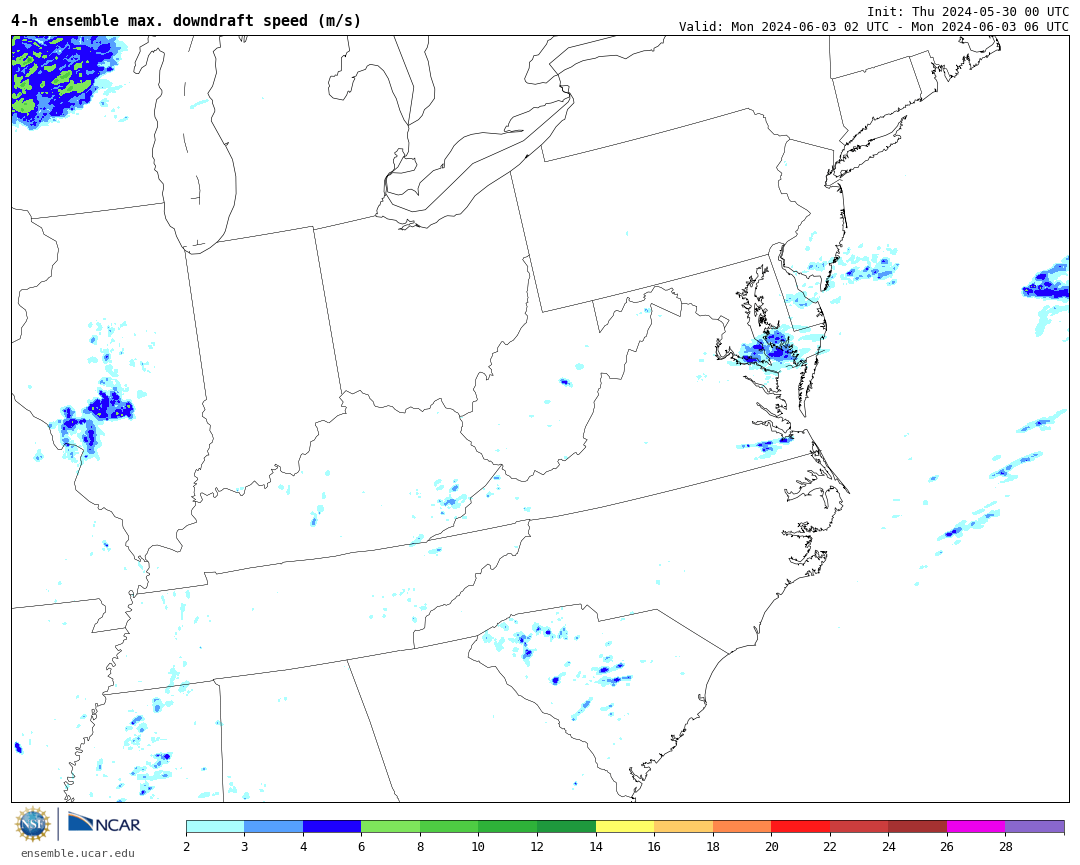This screenshot has height=865, width=1080.
Task: Click the downdraft streak in southeast Virginia
Action: point(766,444)
